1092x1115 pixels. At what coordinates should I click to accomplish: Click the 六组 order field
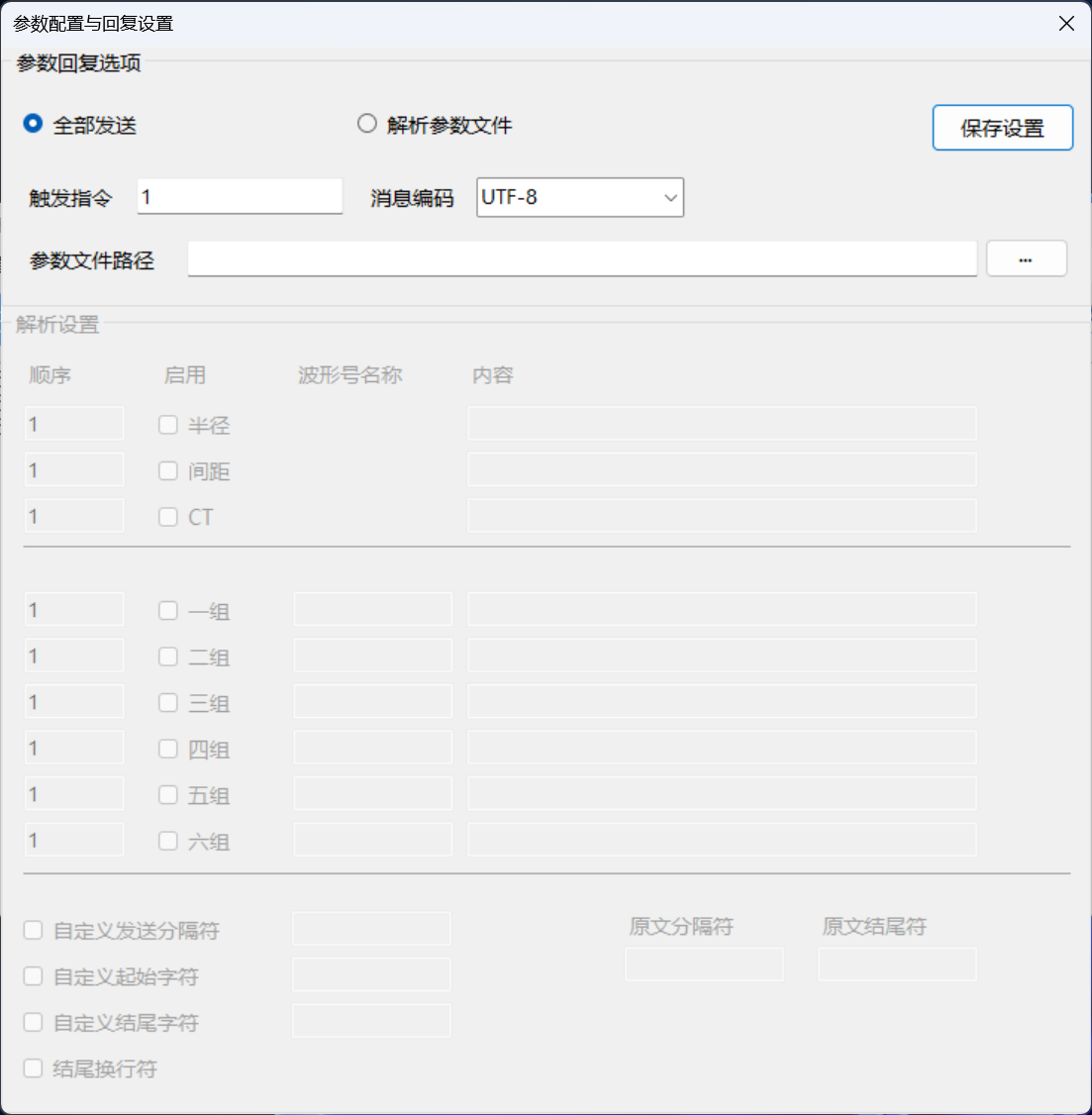coord(74,840)
